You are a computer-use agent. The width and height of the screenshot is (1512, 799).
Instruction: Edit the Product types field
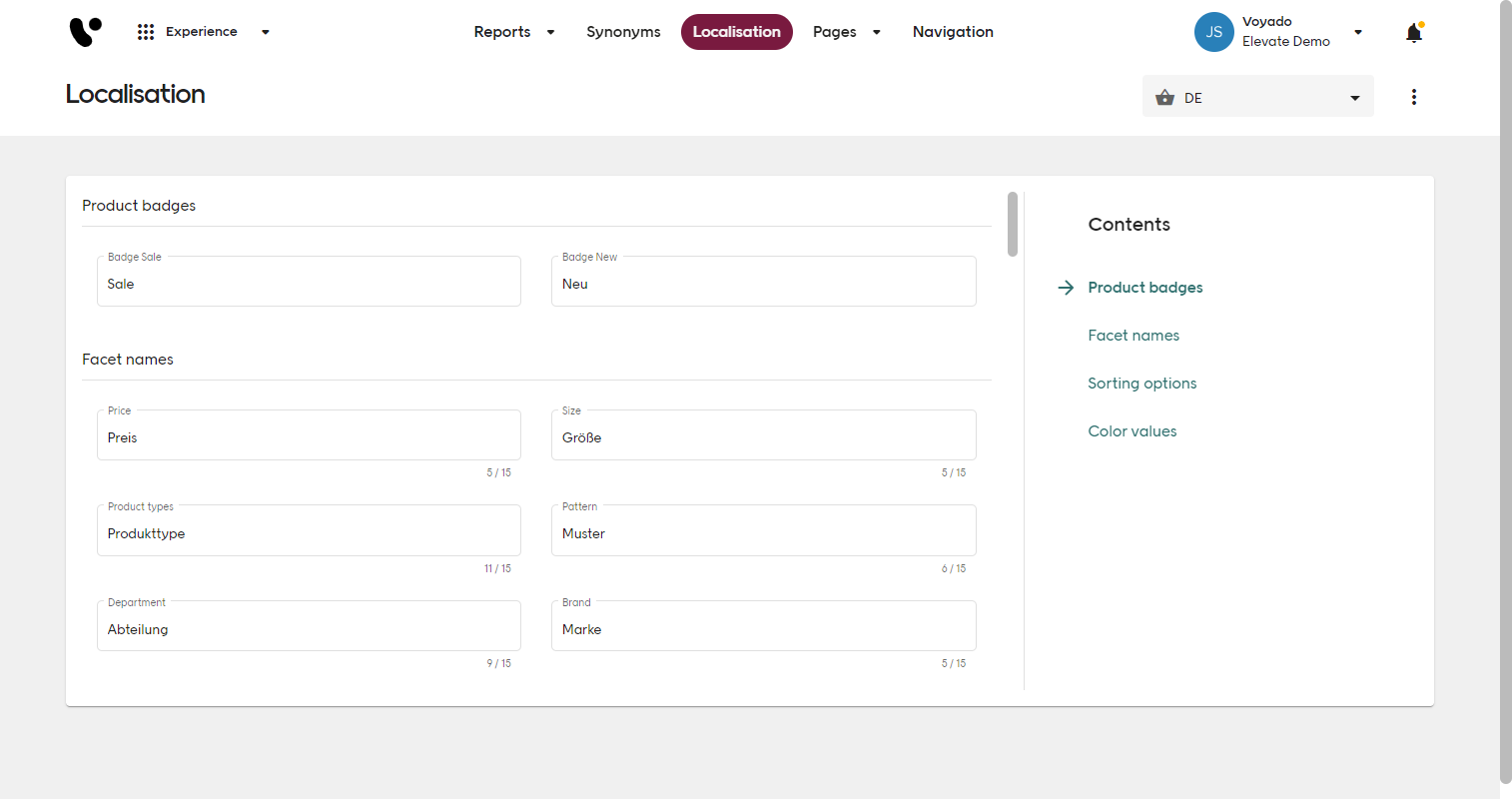point(309,530)
